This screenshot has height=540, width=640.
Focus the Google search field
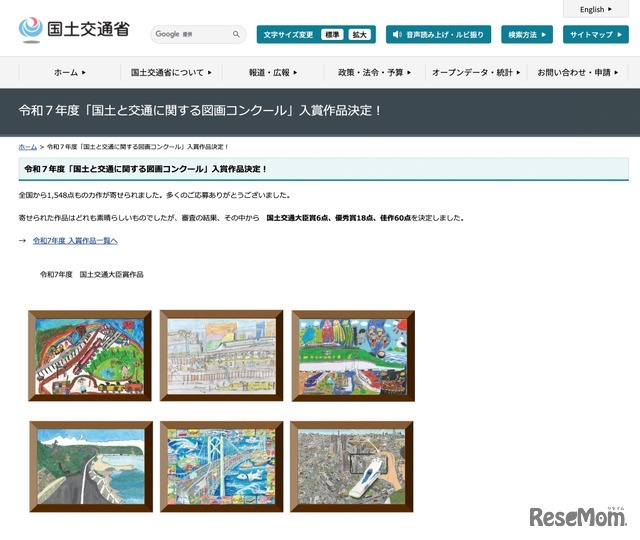pos(198,34)
